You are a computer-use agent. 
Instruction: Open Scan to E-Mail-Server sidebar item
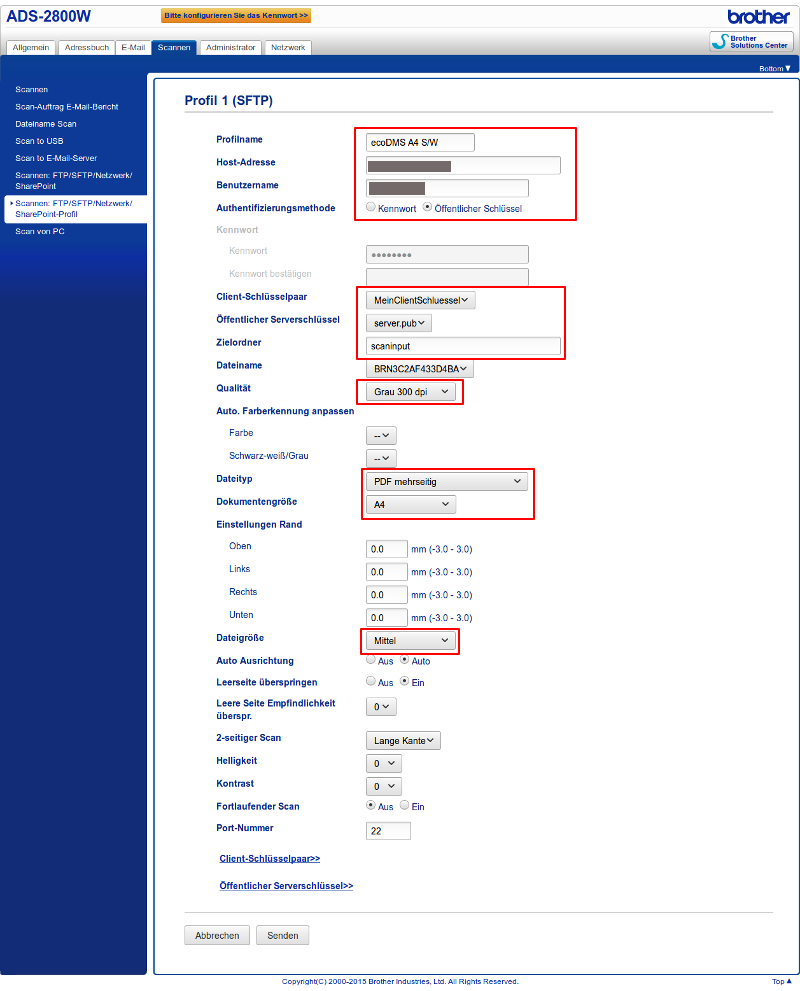[56, 158]
